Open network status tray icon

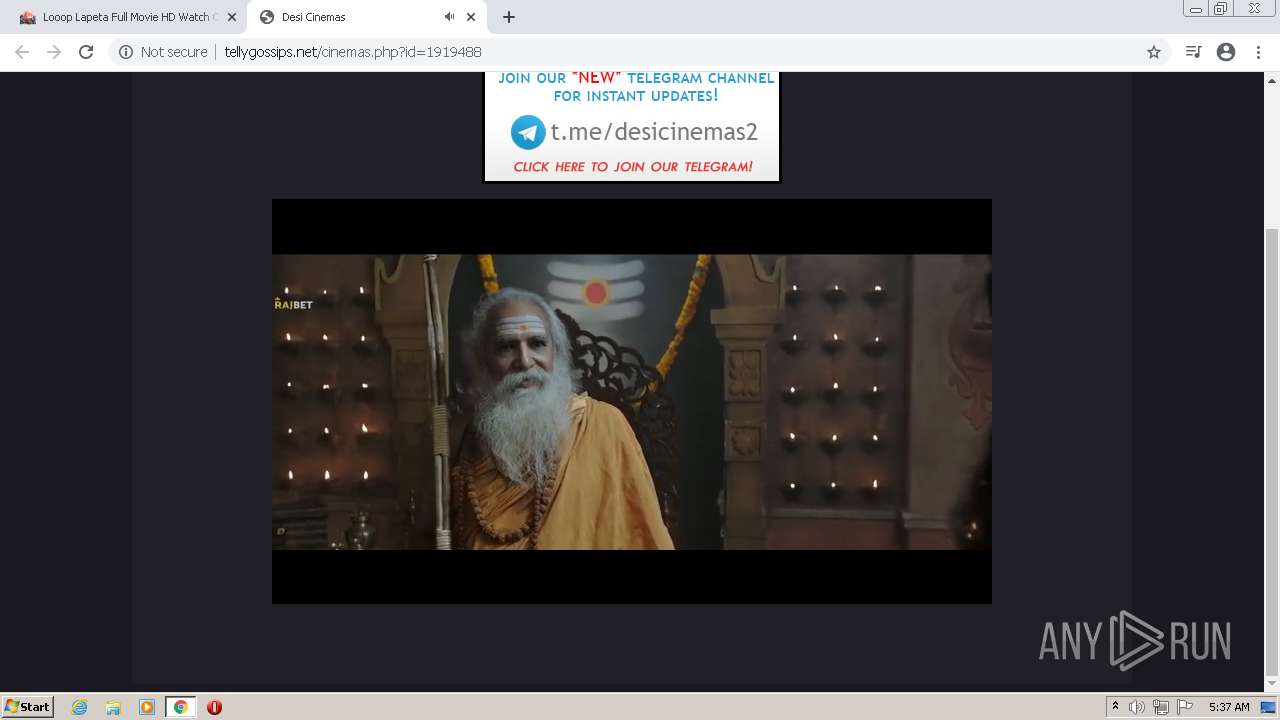click(1161, 707)
